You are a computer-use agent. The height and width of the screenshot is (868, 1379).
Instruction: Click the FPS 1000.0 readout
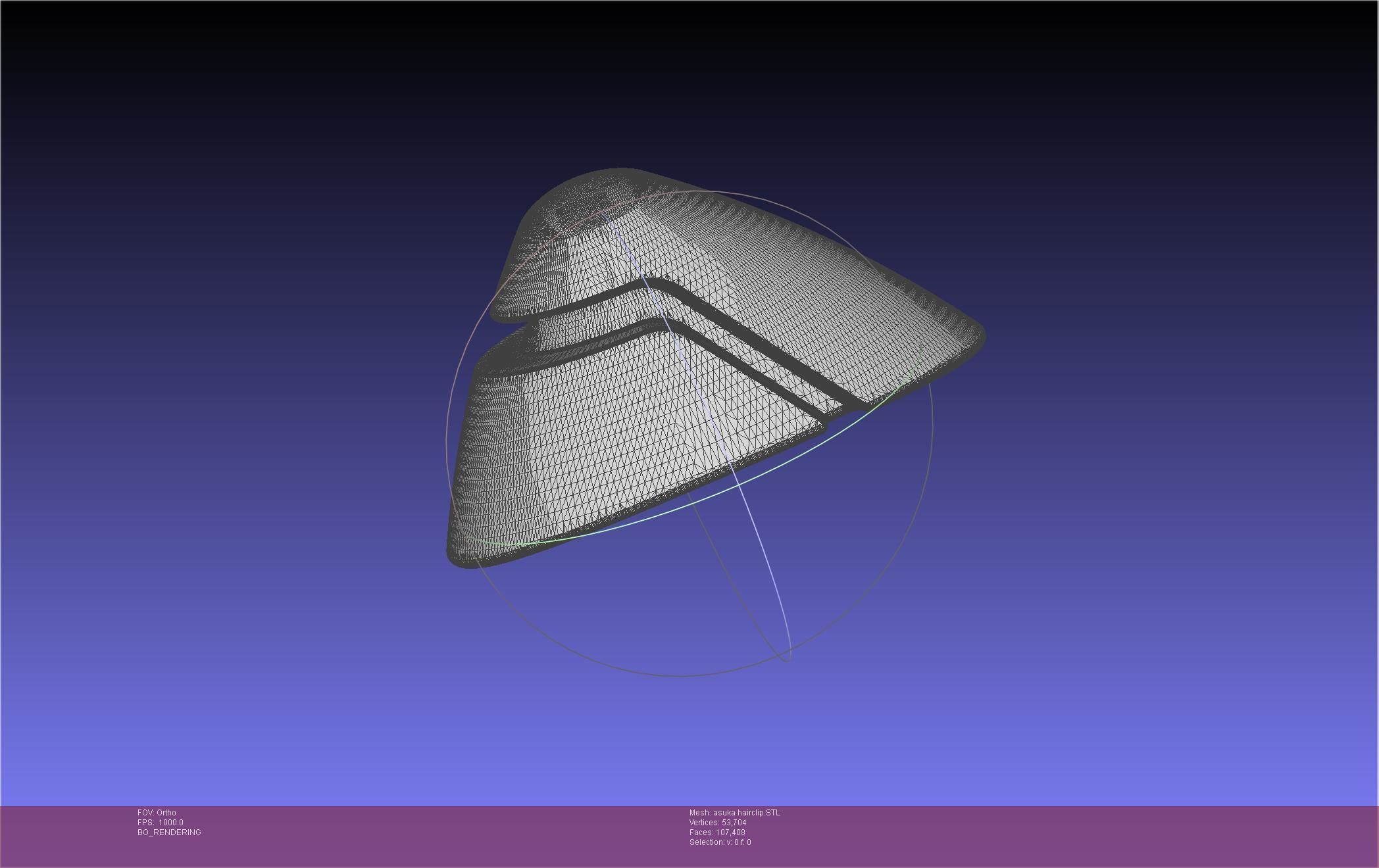(160, 823)
